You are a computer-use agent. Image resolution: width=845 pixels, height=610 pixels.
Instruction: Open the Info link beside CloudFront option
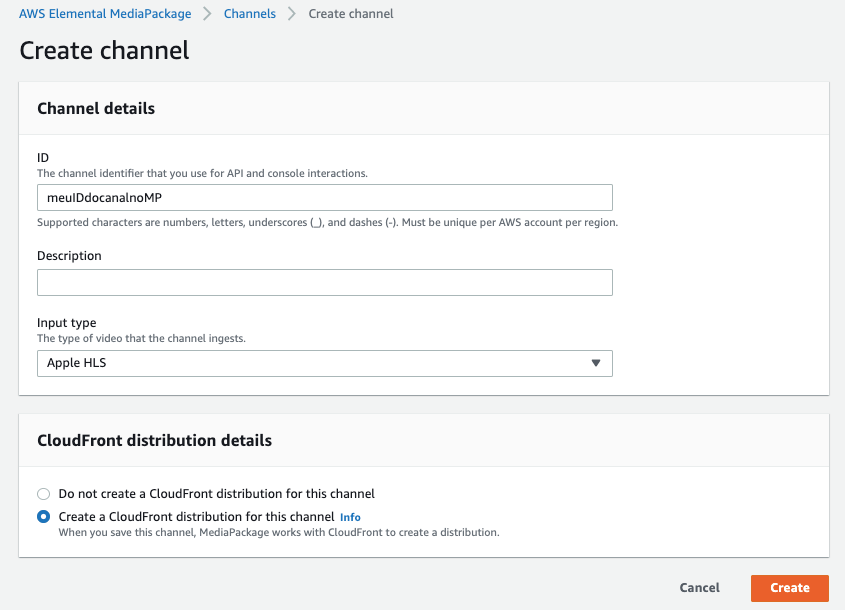[x=350, y=517]
